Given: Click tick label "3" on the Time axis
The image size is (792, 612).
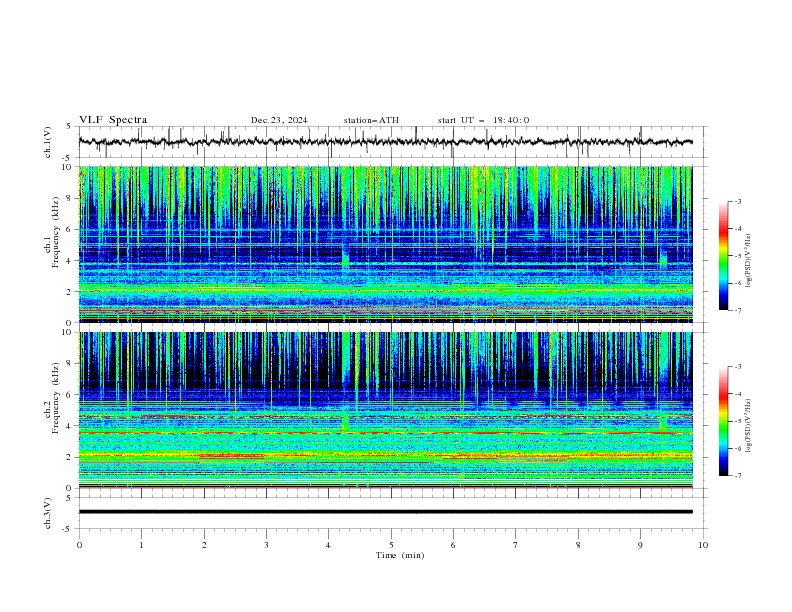Looking at the screenshot, I should 266,545.
